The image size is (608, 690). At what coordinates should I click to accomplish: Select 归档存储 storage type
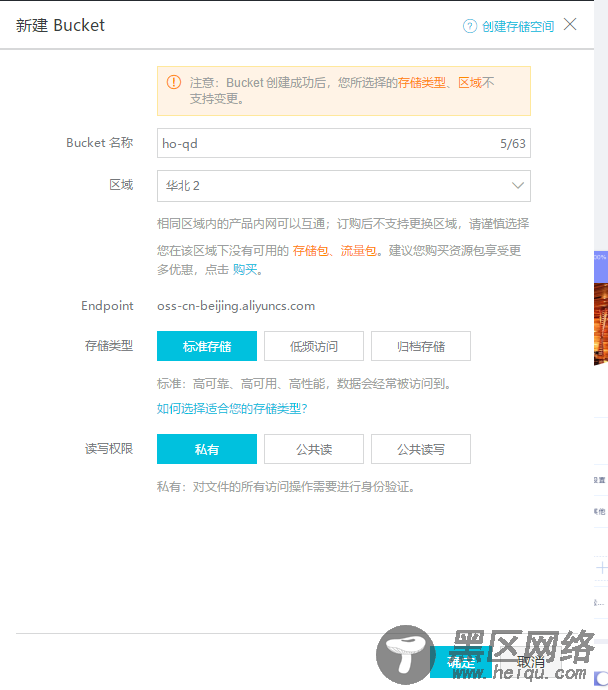(x=421, y=346)
